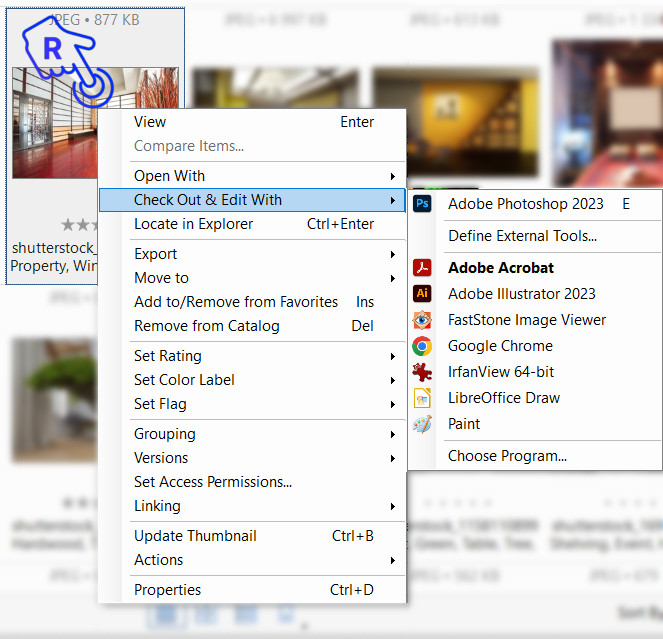Click the Adobe Acrobat red icon
Image resolution: width=663 pixels, height=639 pixels.
point(422,268)
